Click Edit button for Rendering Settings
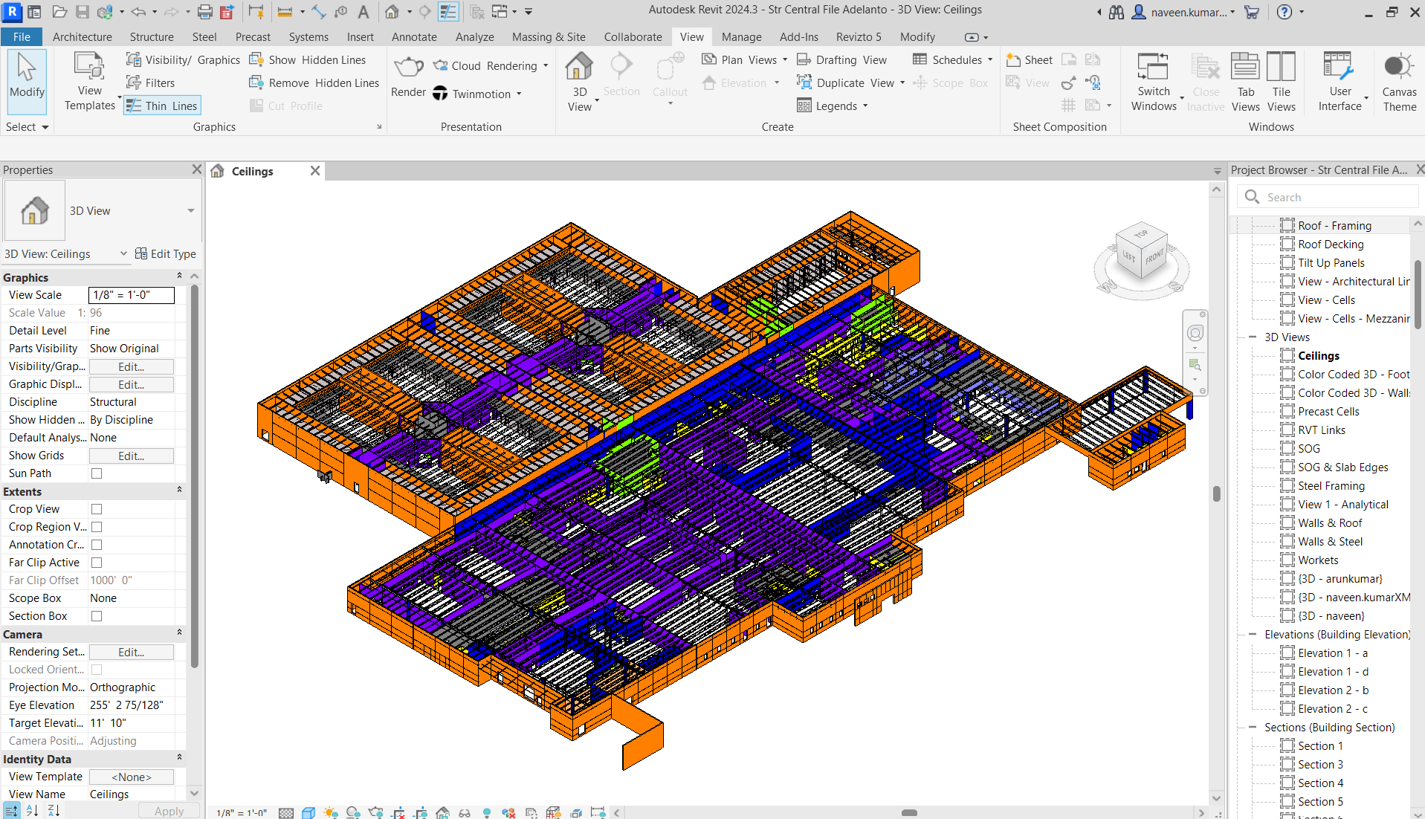Image resolution: width=1425 pixels, height=819 pixels. coord(131,652)
